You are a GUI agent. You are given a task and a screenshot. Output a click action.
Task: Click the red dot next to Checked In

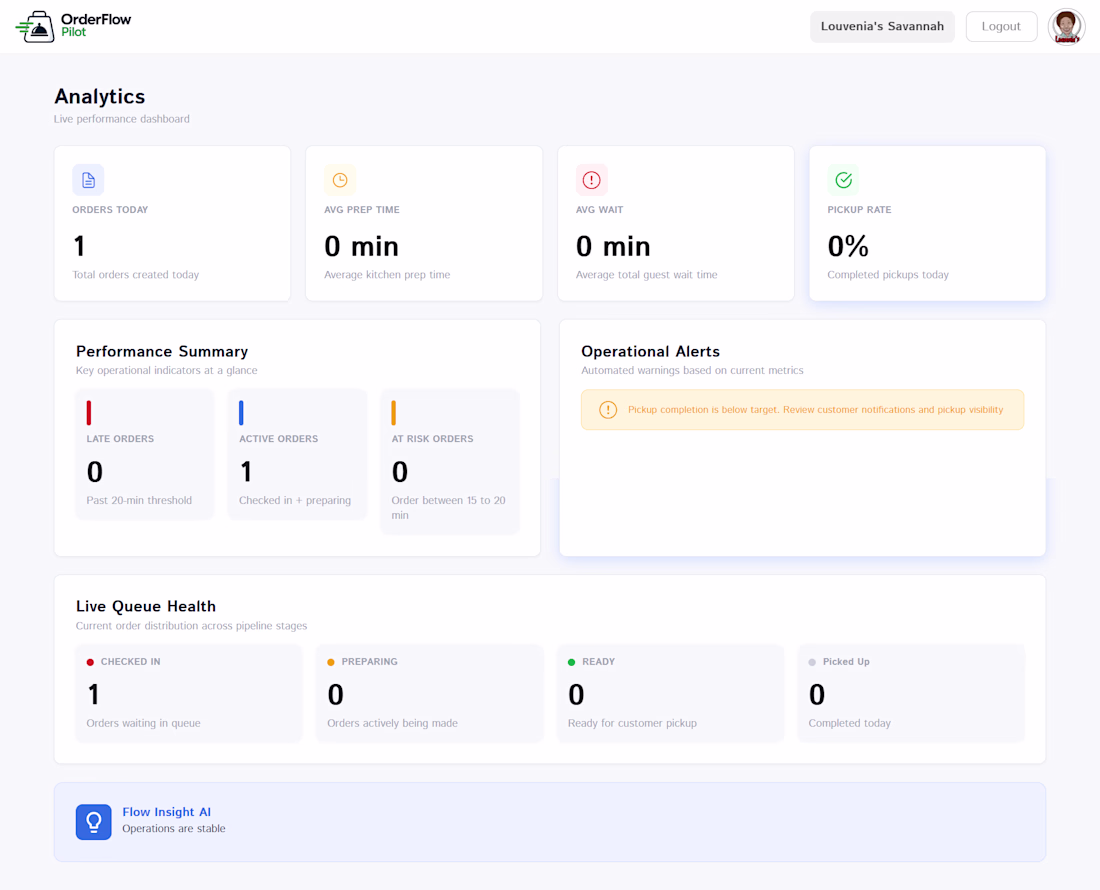[x=90, y=662]
